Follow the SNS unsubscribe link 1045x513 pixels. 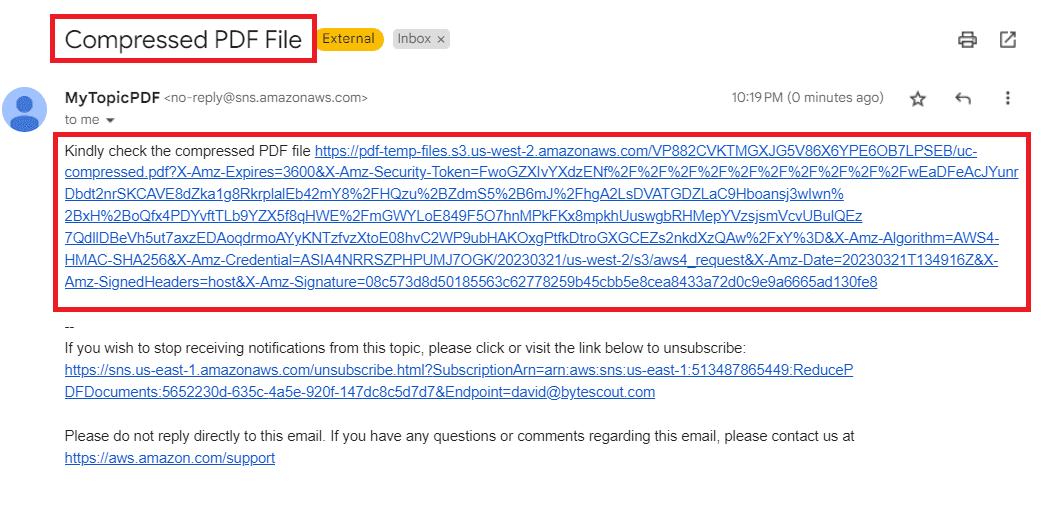click(x=458, y=381)
